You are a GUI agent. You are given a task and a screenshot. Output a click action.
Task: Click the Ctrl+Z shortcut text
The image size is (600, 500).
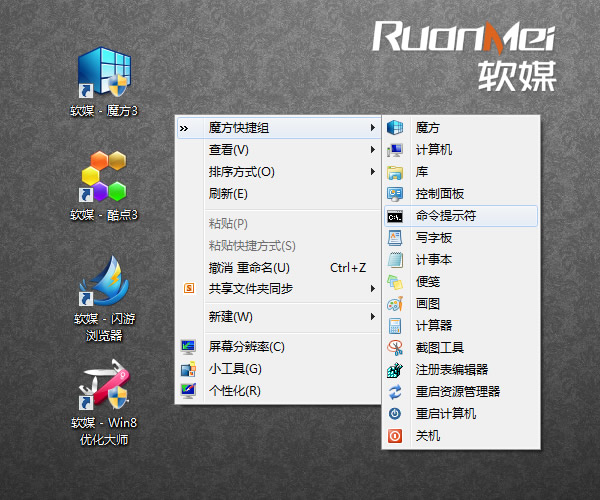(348, 268)
